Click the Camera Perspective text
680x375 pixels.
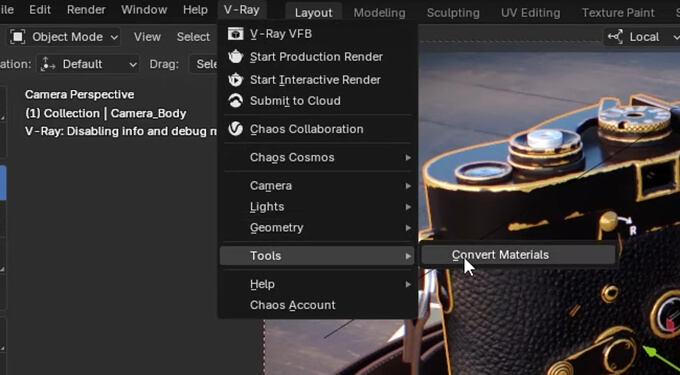click(x=79, y=95)
